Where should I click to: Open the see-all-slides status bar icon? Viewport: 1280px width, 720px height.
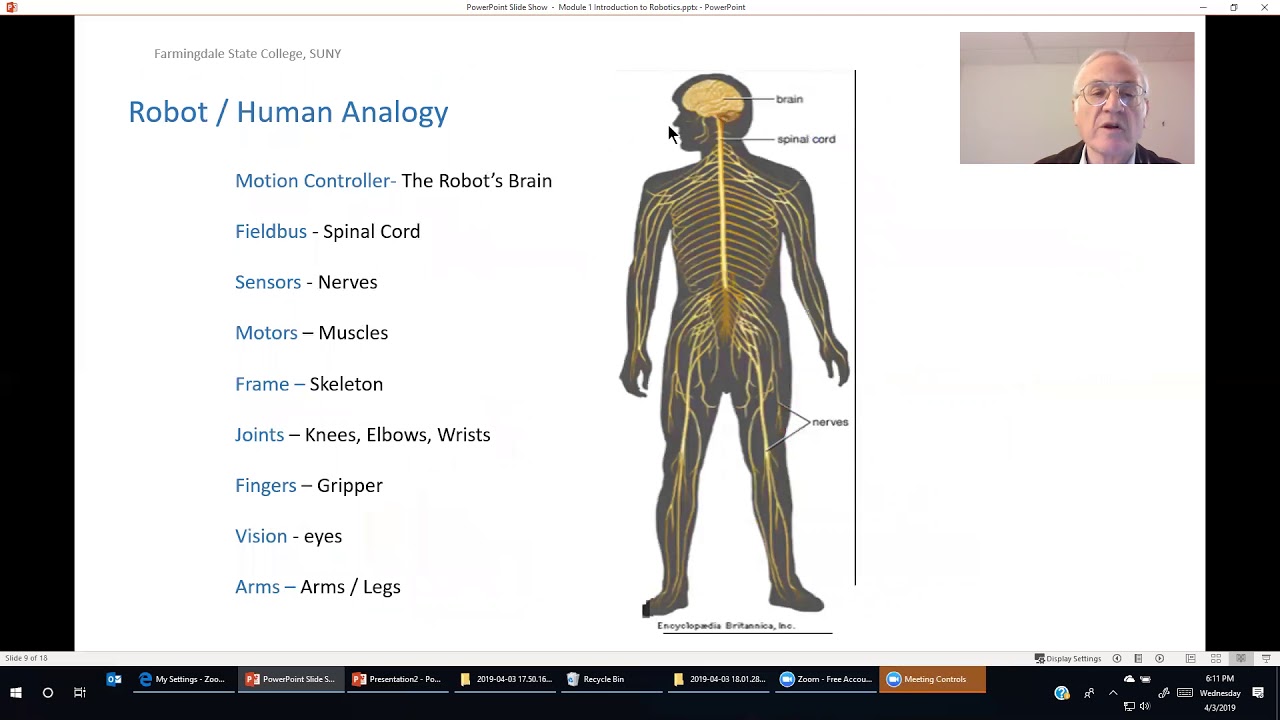(1138, 658)
